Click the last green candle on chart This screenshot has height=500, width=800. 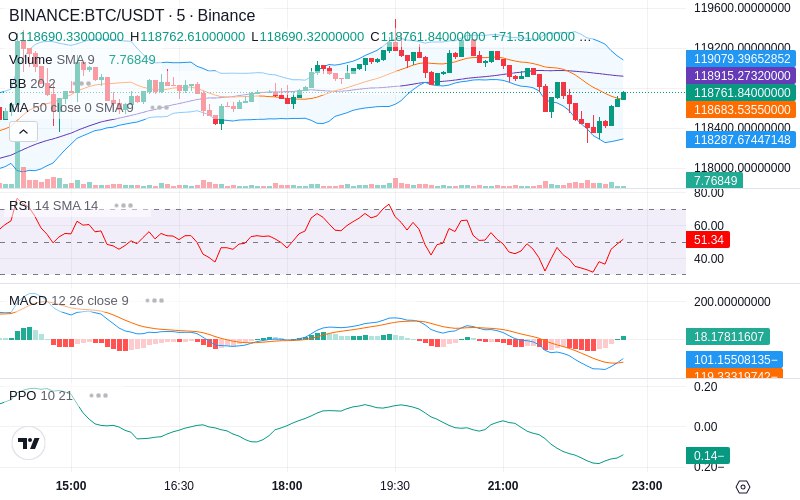[623, 95]
